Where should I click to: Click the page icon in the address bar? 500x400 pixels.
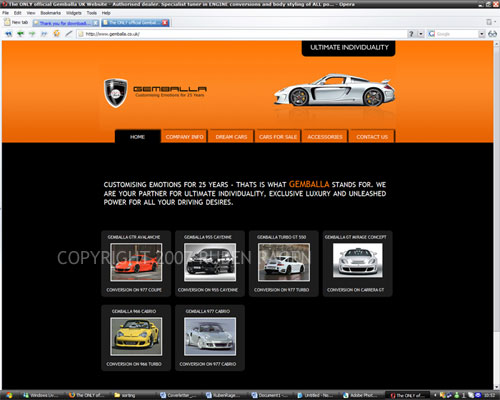[81, 34]
